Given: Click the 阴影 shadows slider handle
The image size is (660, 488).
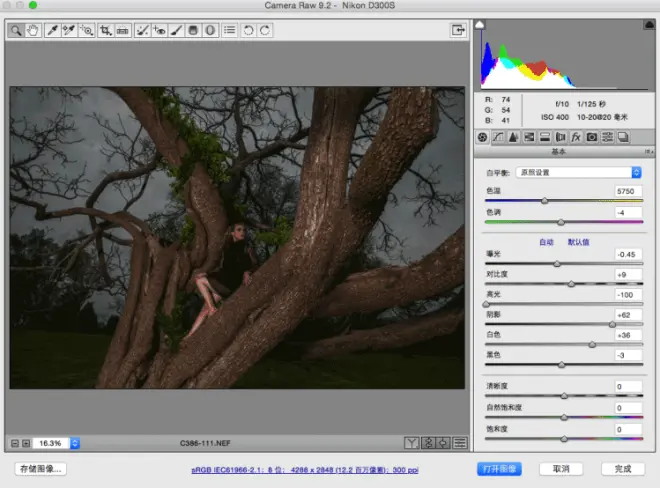Looking at the screenshot, I should (612, 324).
